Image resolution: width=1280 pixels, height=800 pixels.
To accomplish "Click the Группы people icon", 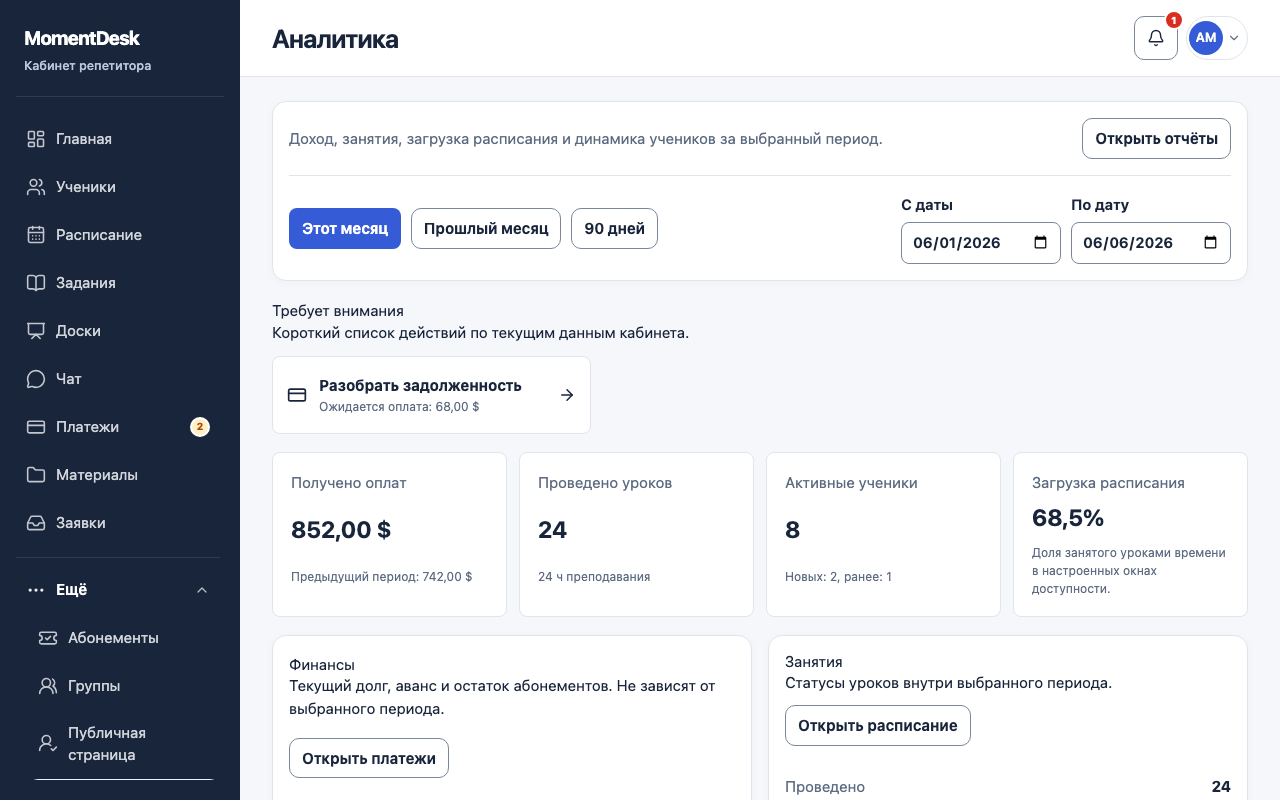I will [48, 686].
